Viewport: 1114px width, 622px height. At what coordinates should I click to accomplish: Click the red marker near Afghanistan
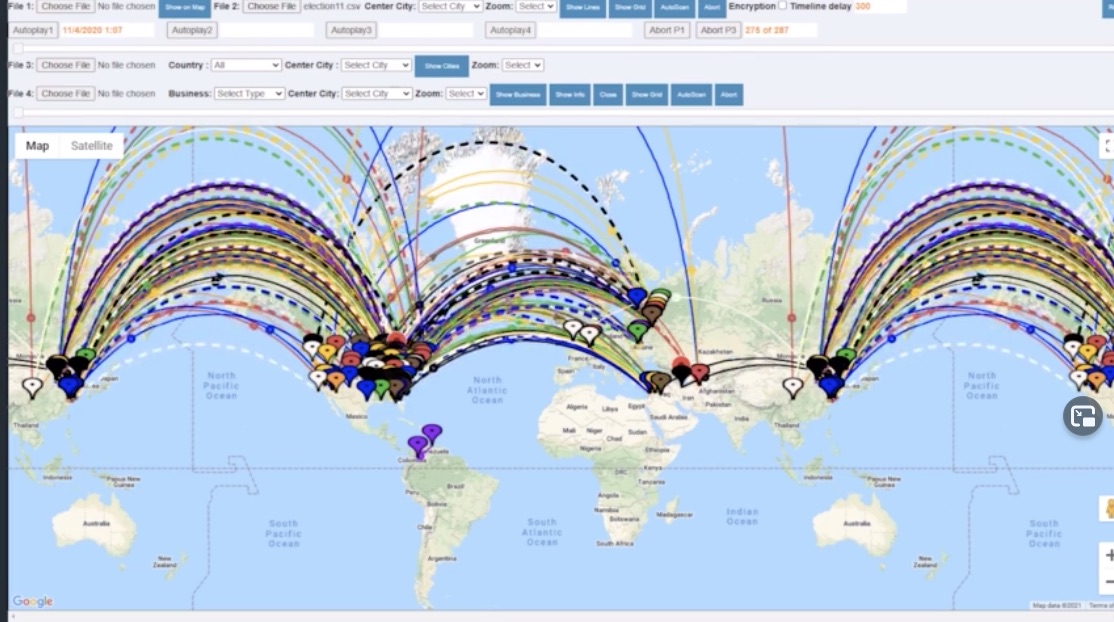pyautogui.click(x=700, y=372)
